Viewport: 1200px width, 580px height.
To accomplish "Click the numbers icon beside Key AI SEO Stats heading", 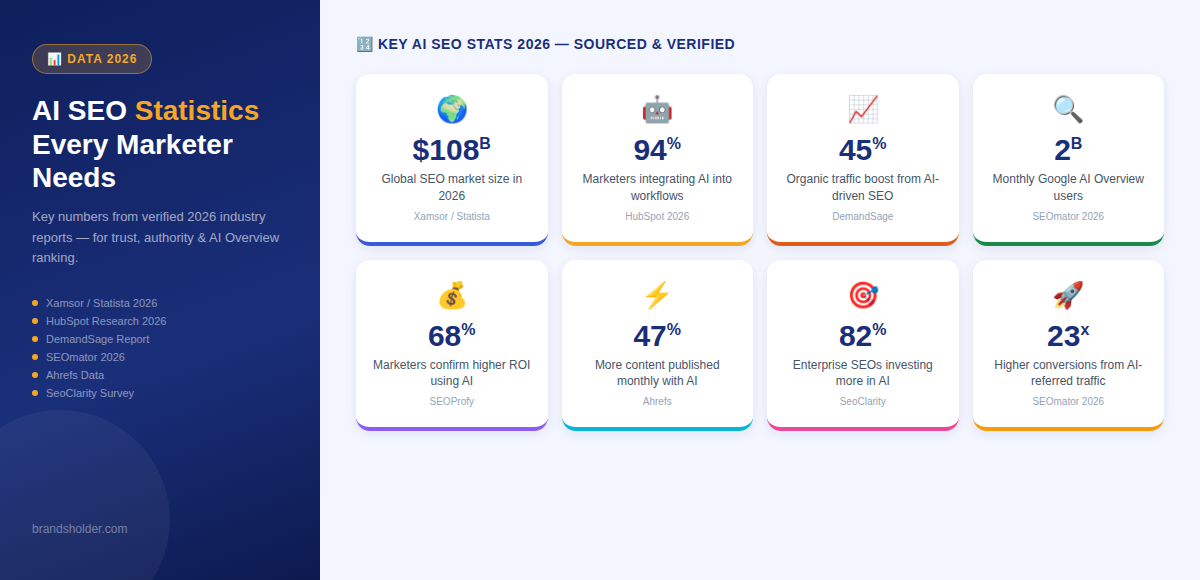I will pos(364,44).
